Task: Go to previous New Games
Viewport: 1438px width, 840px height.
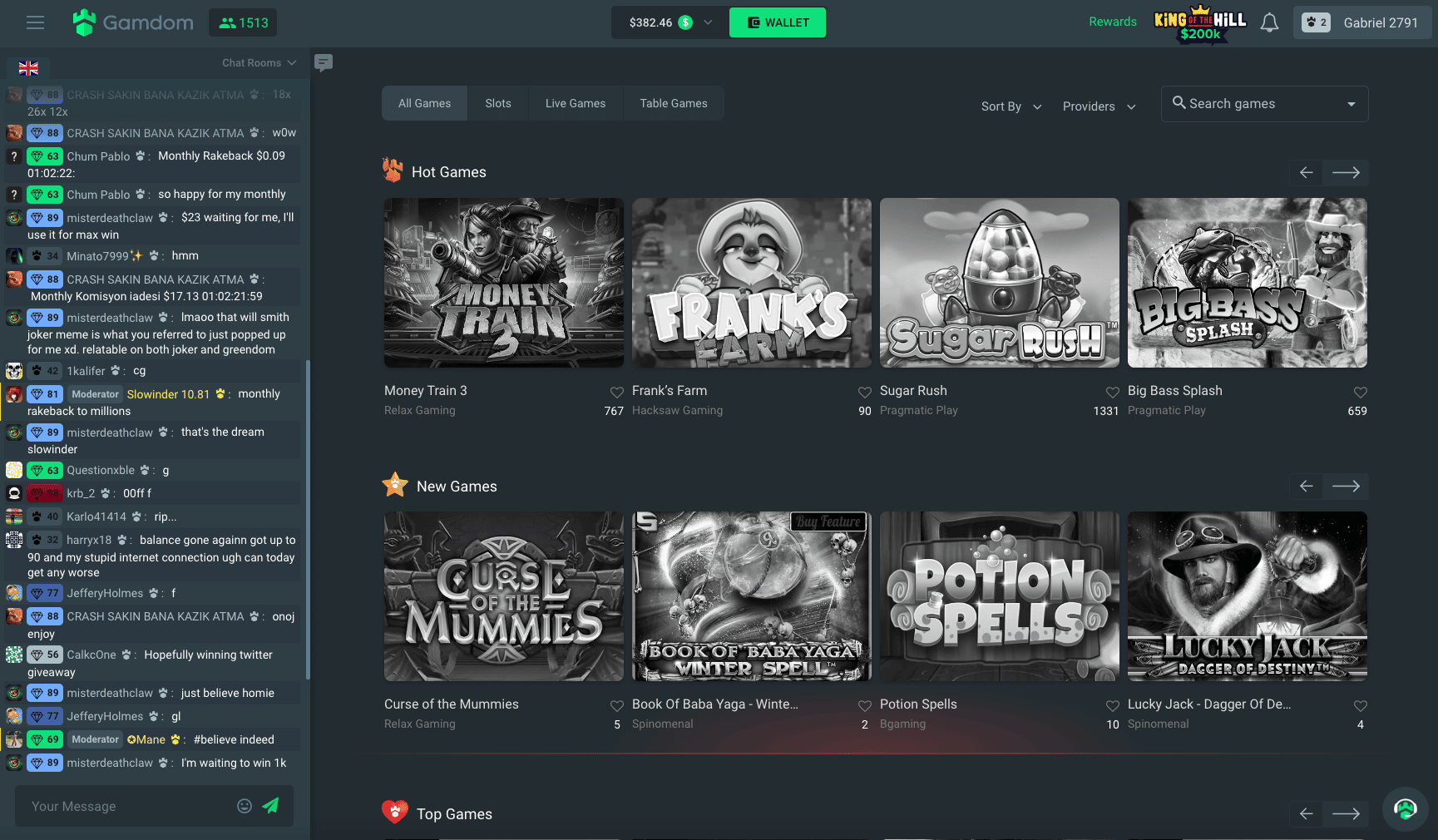Action: pyautogui.click(x=1307, y=486)
